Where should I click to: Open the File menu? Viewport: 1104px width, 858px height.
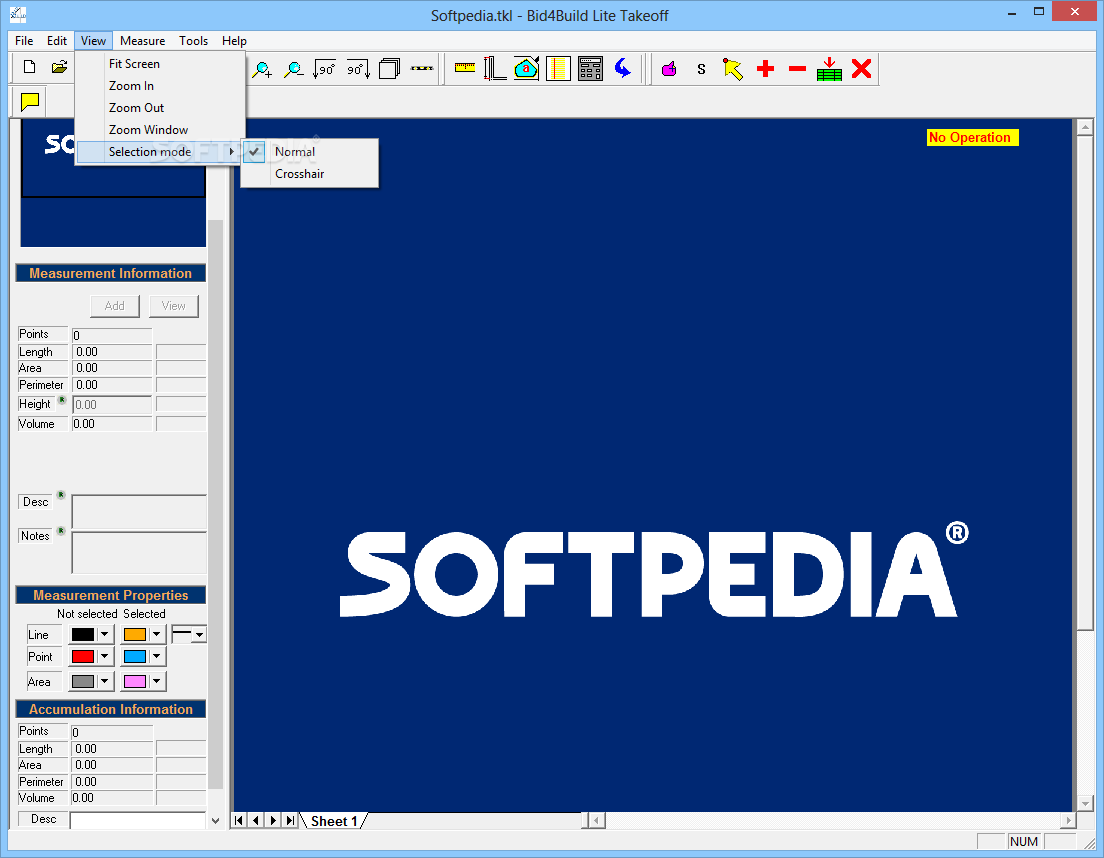tap(24, 41)
